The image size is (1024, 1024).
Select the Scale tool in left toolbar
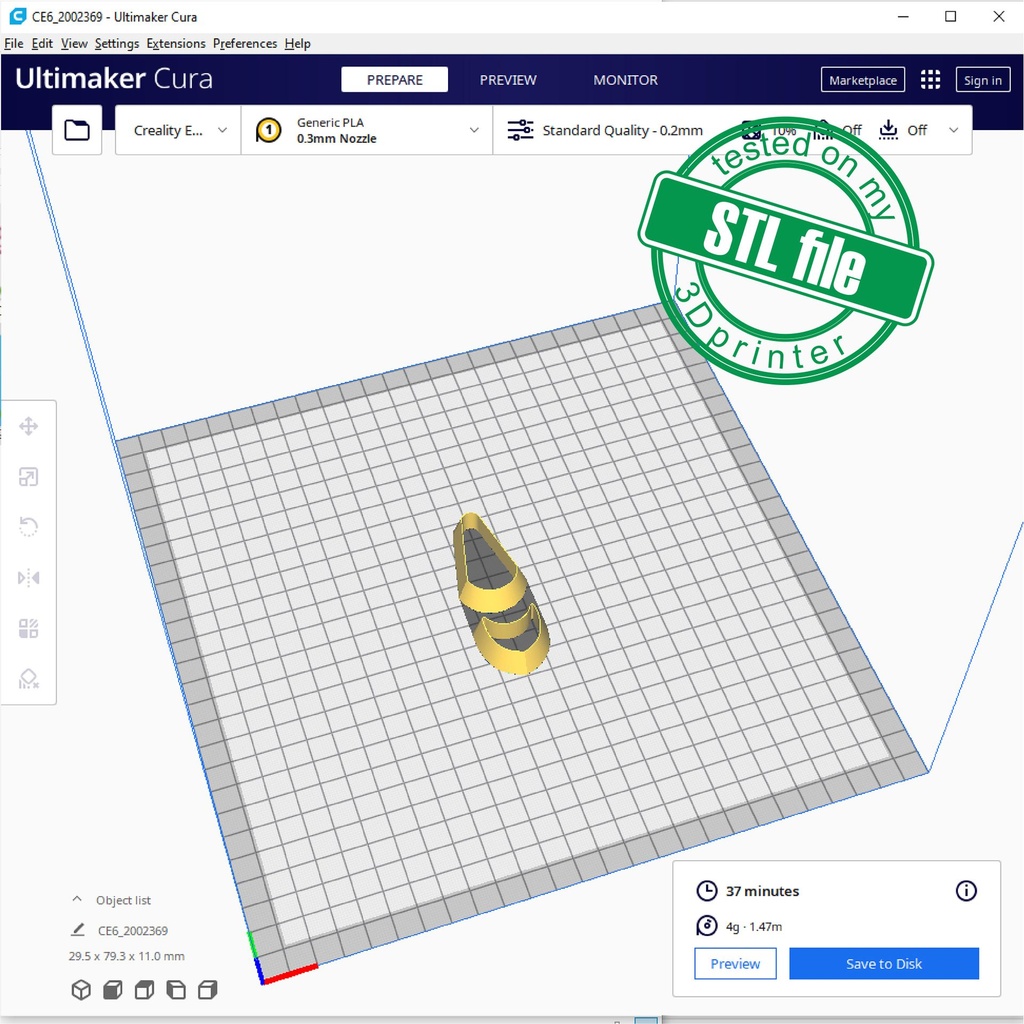(x=28, y=477)
